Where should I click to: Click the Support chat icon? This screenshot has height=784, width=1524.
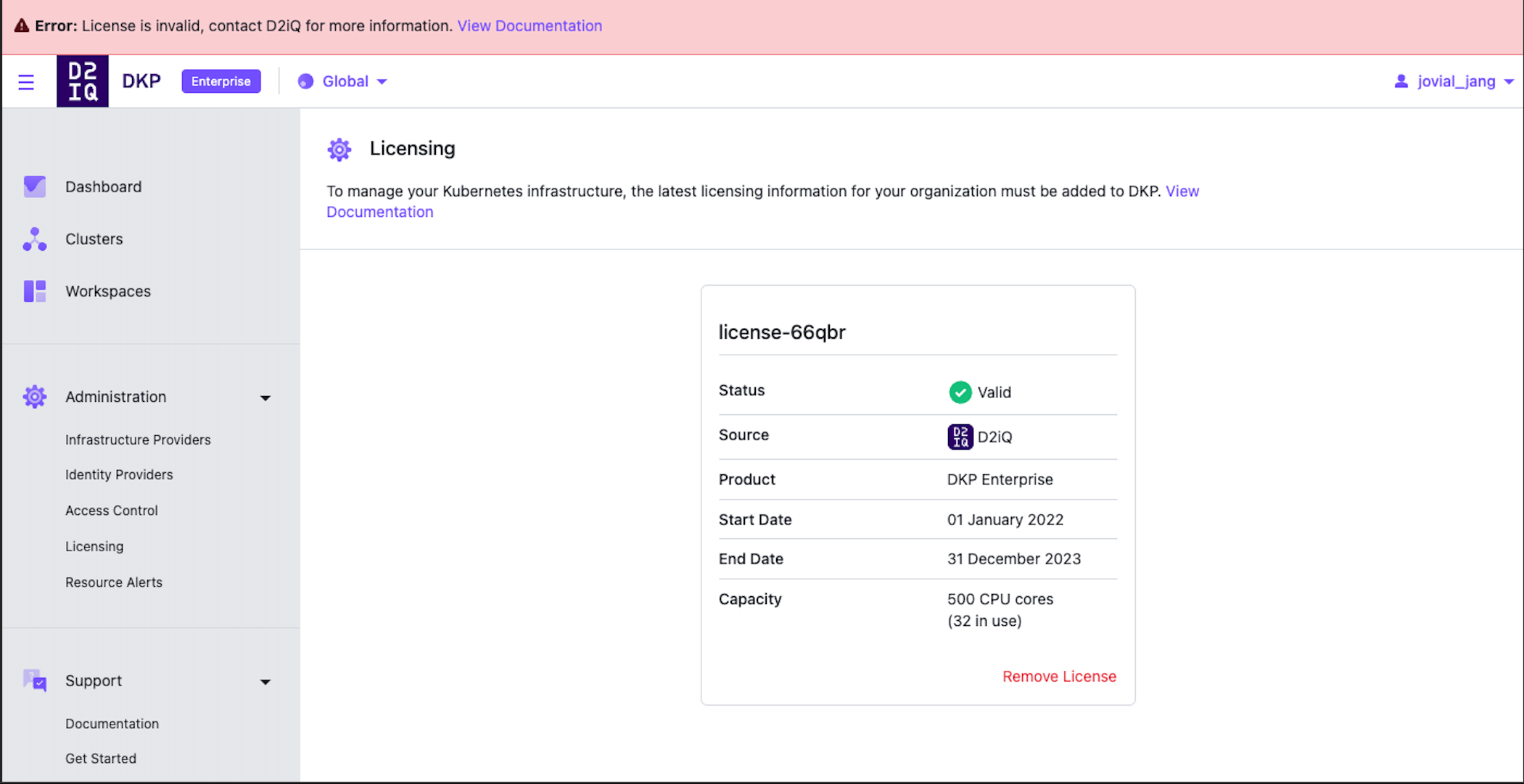34,680
